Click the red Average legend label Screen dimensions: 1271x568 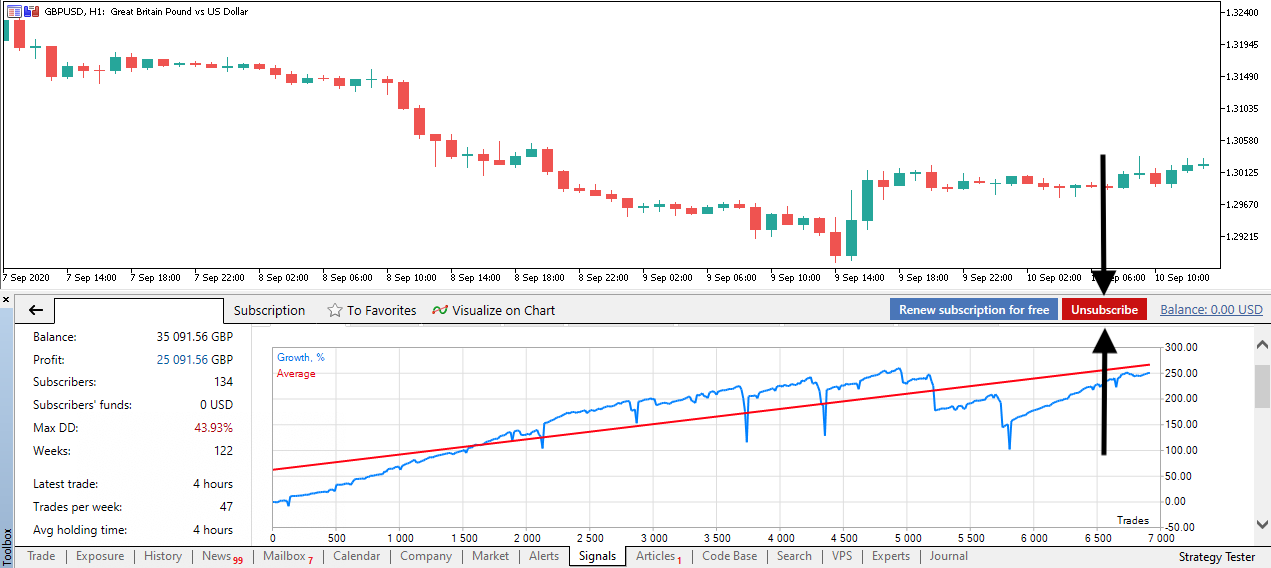(296, 374)
